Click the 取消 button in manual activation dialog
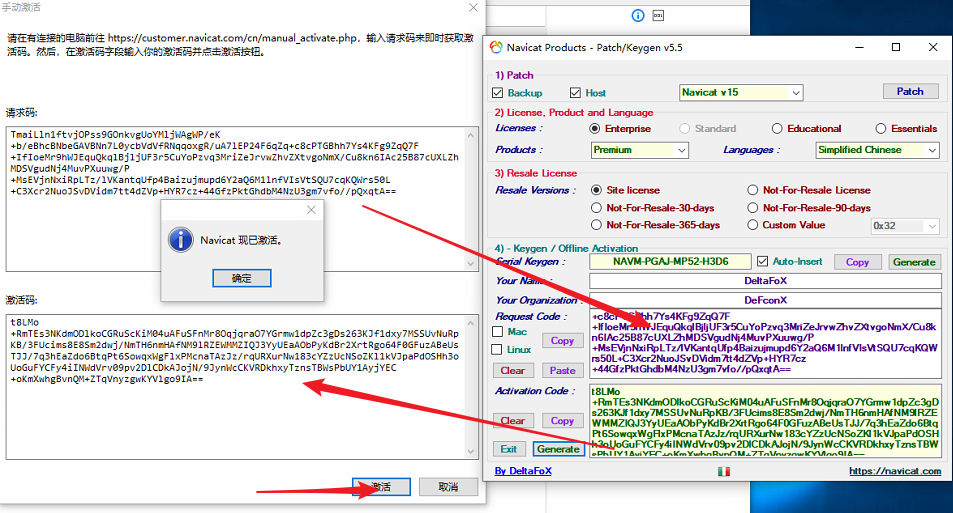This screenshot has height=513, width=953. 448,487
